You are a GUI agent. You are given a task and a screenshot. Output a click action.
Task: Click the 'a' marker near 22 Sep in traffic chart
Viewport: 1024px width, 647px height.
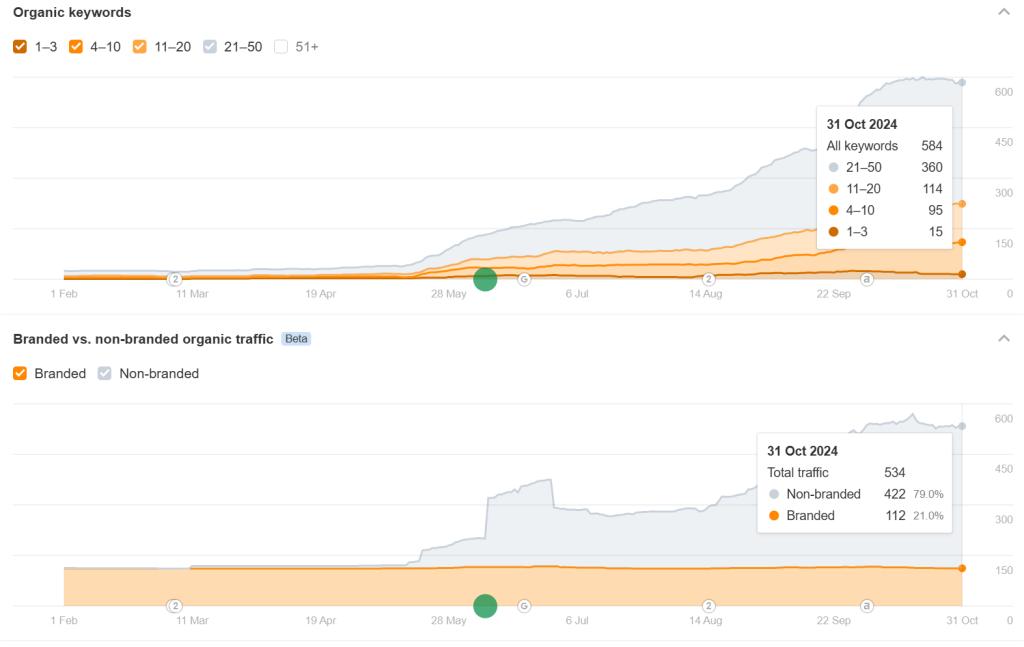[867, 606]
